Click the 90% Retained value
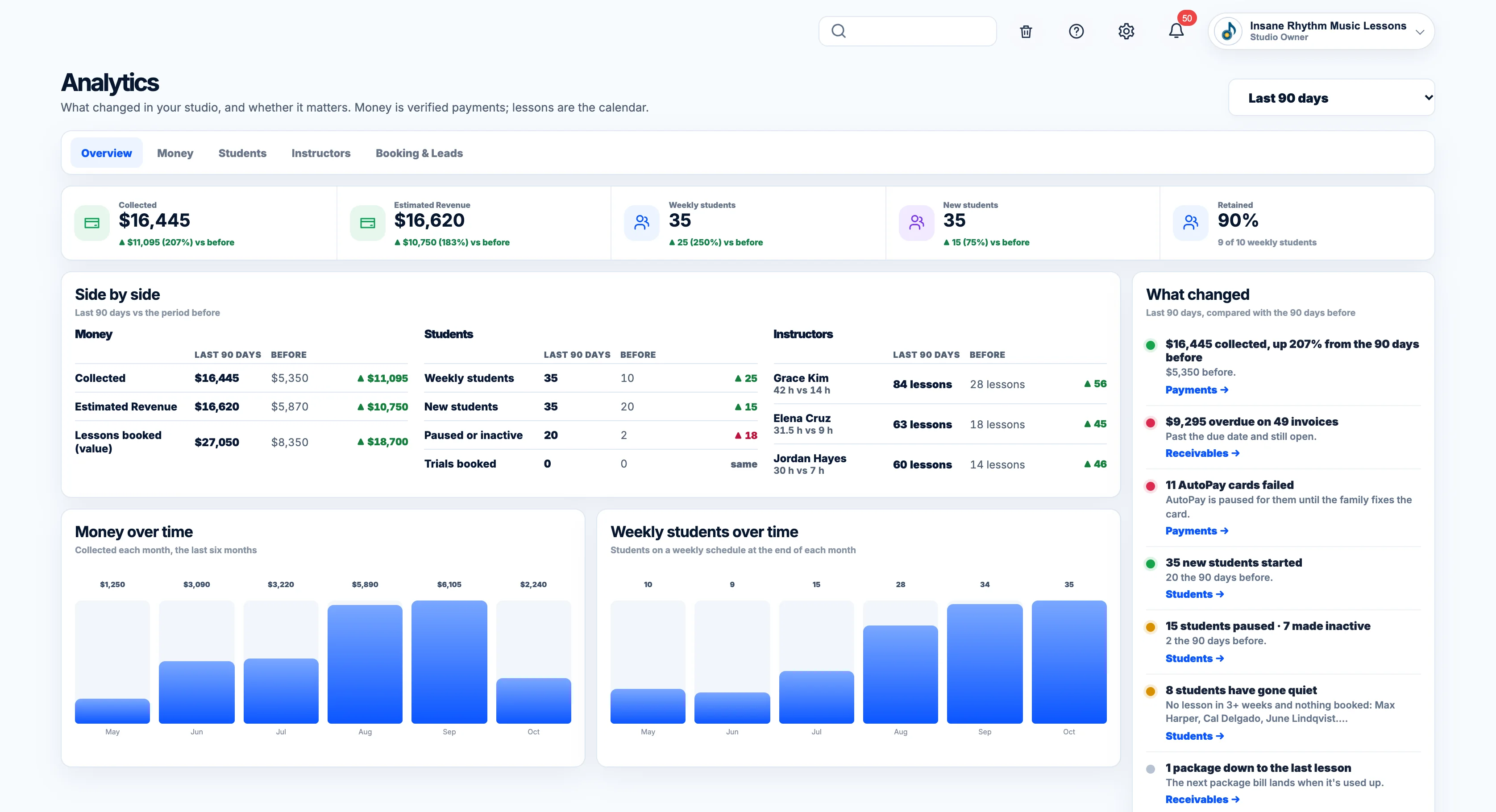This screenshot has width=1496, height=812. 1238,220
